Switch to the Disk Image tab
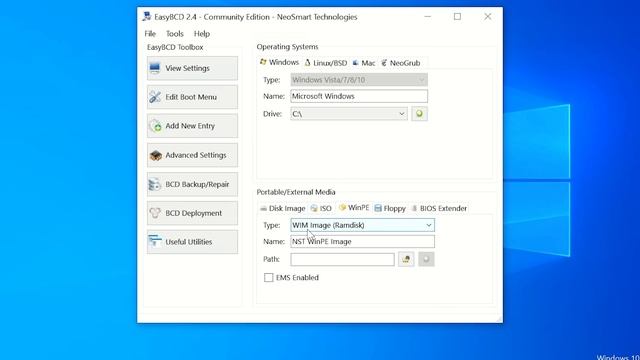The height and width of the screenshot is (360, 640). point(282,208)
